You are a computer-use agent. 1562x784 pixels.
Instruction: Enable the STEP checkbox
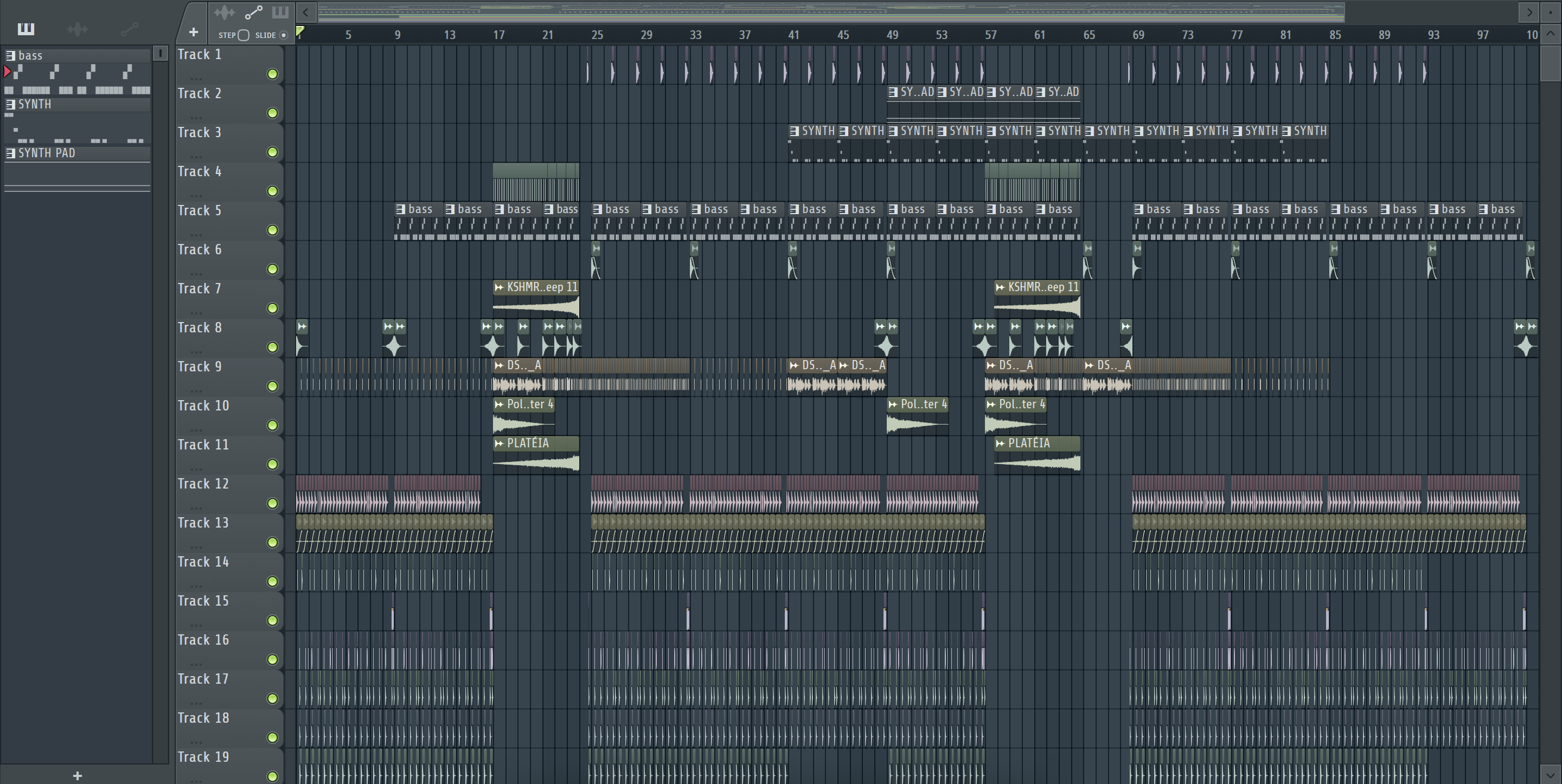click(243, 35)
